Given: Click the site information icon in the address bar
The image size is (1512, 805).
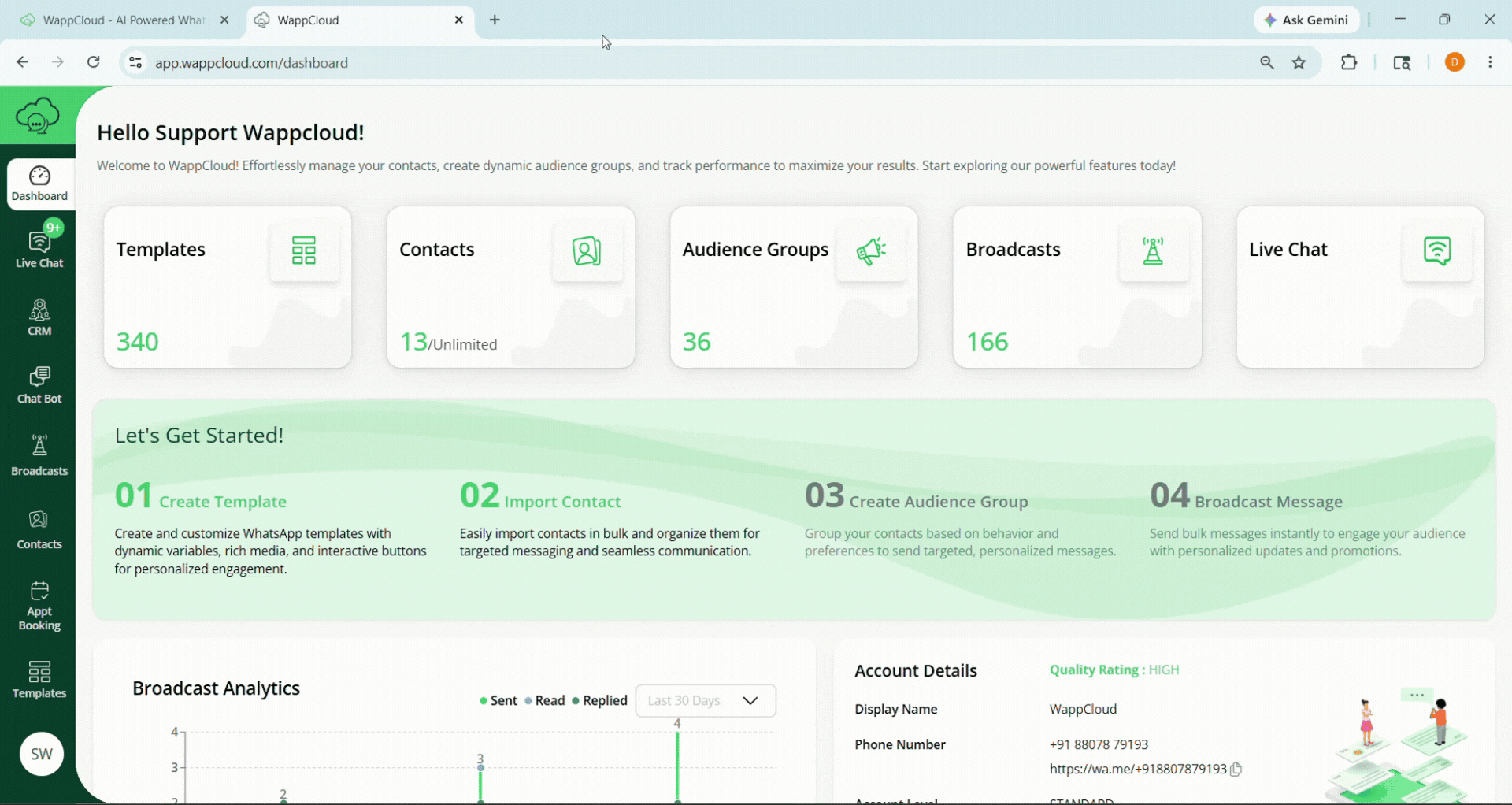Looking at the screenshot, I should pos(135,62).
